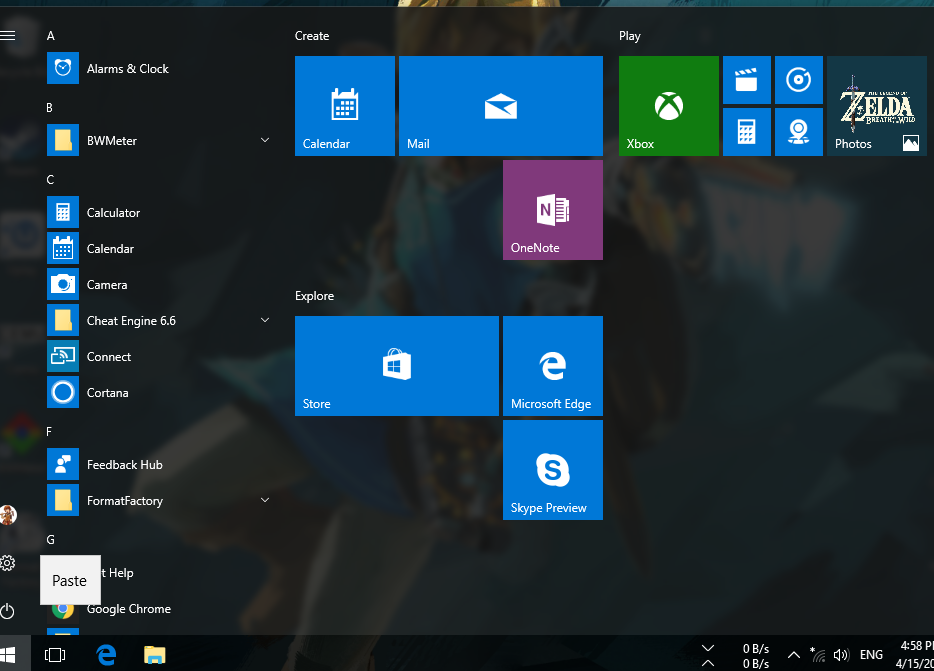
Task: Launch Google Chrome from the app list
Action: 158,608
